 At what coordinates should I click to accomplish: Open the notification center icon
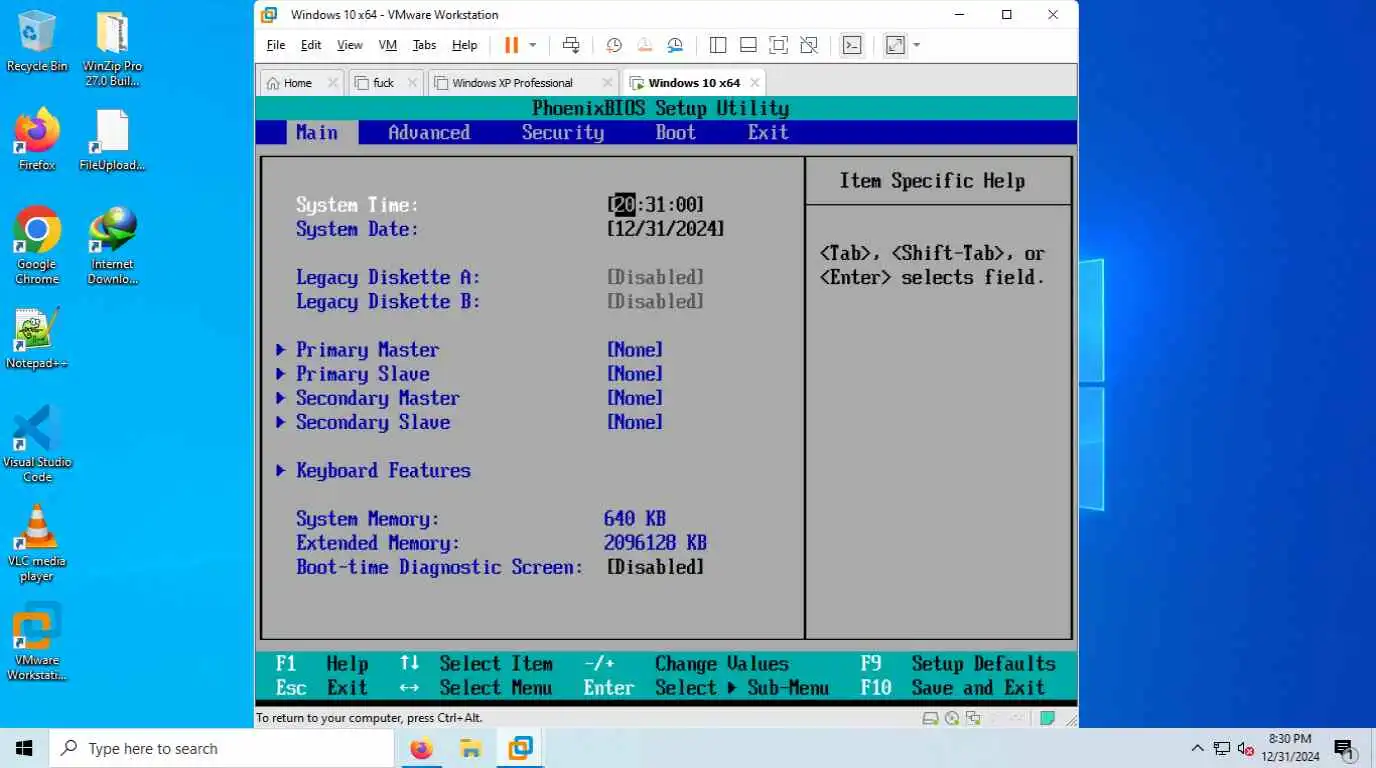point(1344,748)
